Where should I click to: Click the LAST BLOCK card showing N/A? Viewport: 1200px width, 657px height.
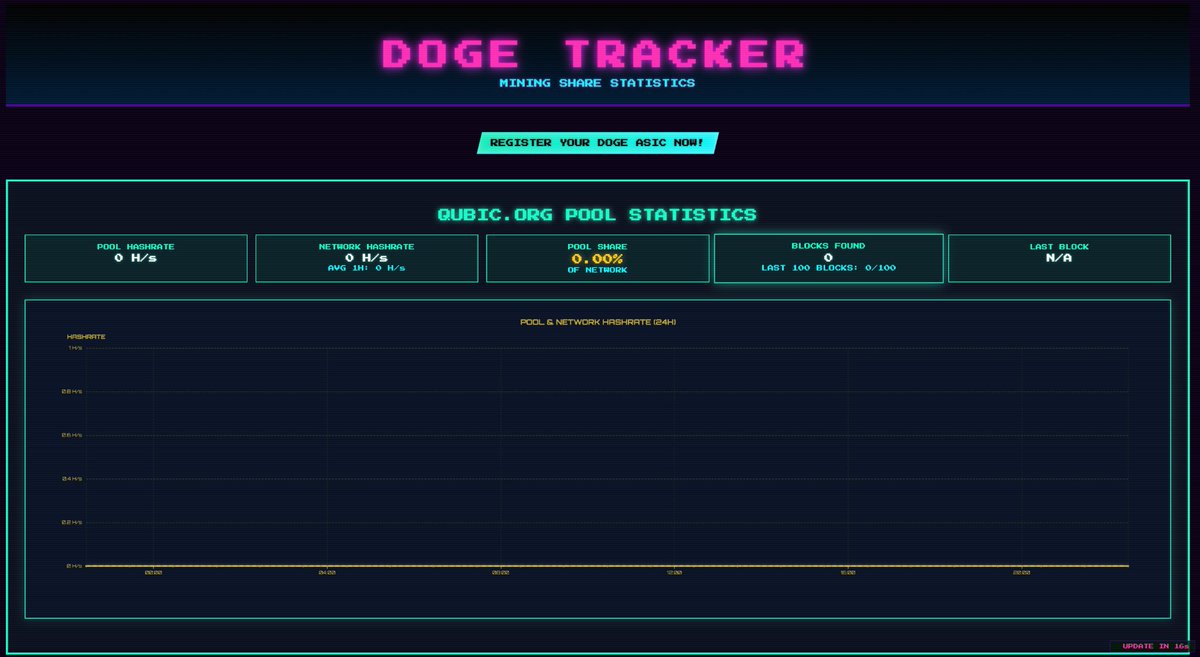[1060, 258]
